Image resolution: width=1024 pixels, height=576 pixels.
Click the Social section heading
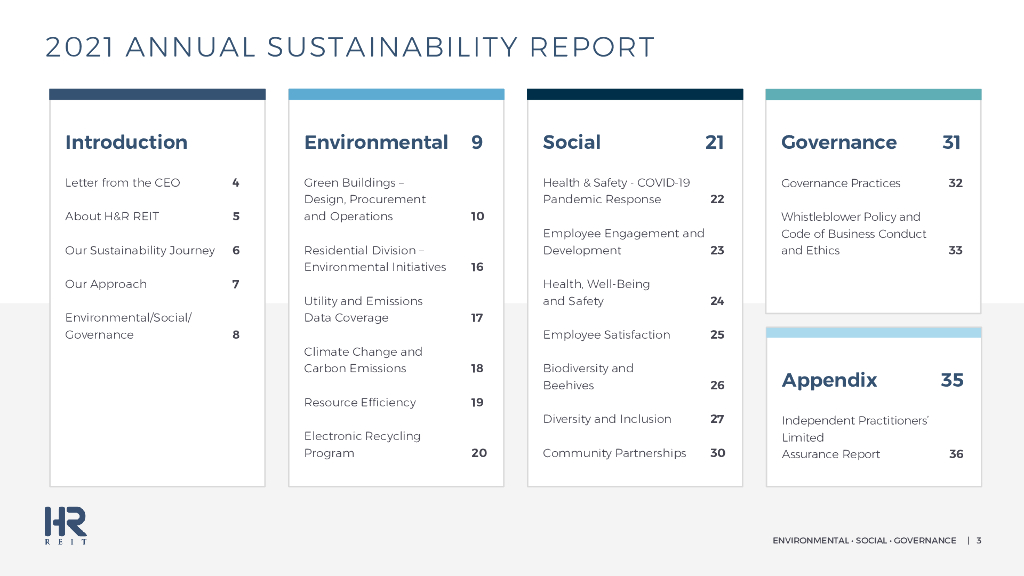572,142
